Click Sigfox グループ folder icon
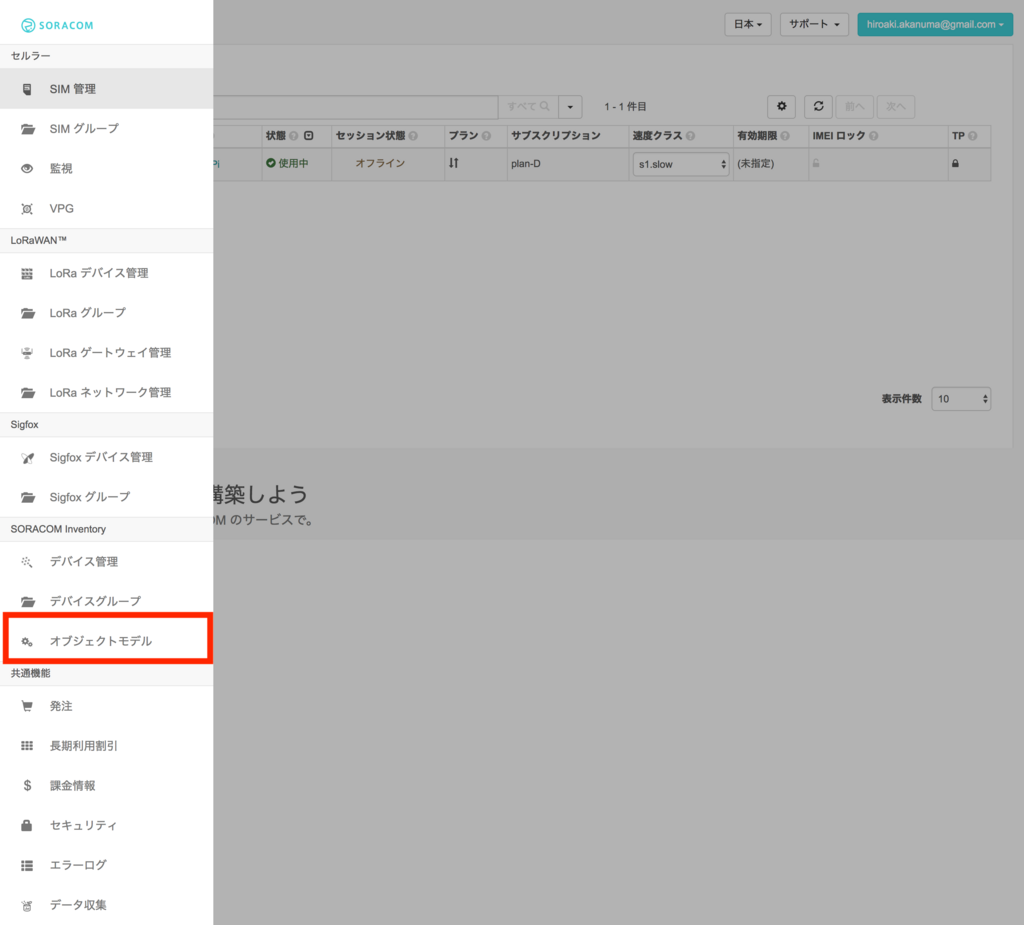The width and height of the screenshot is (1024, 925). coord(27,497)
